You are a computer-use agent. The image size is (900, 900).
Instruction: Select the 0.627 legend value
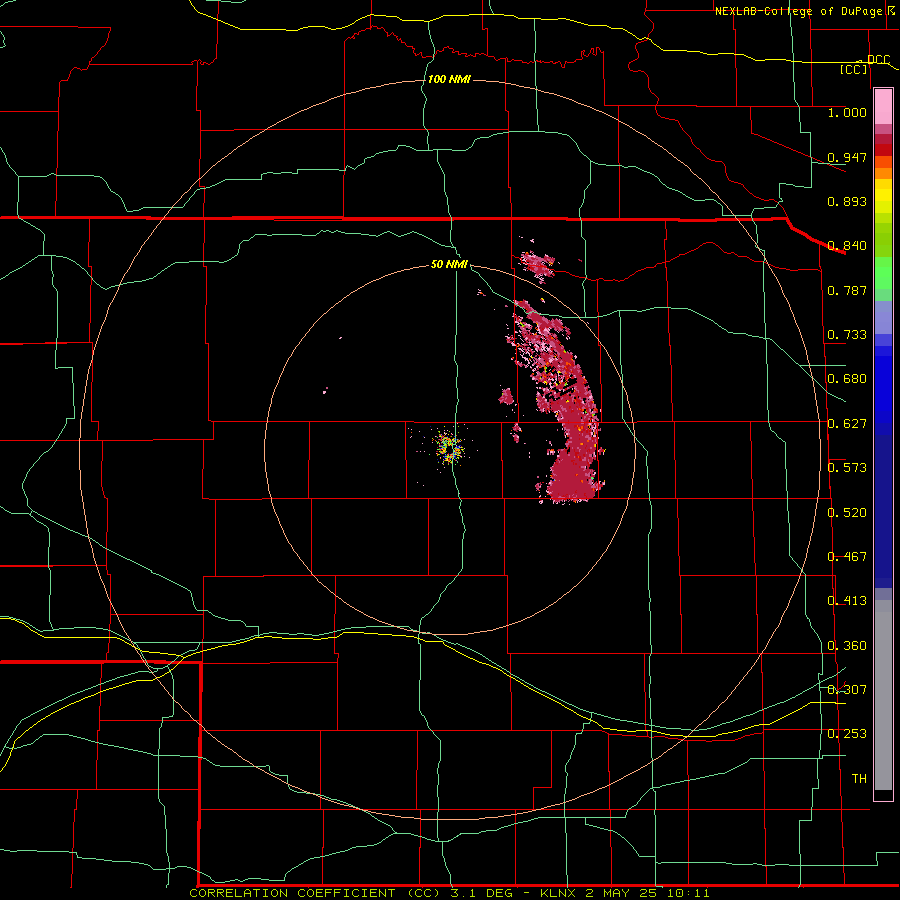(847, 424)
